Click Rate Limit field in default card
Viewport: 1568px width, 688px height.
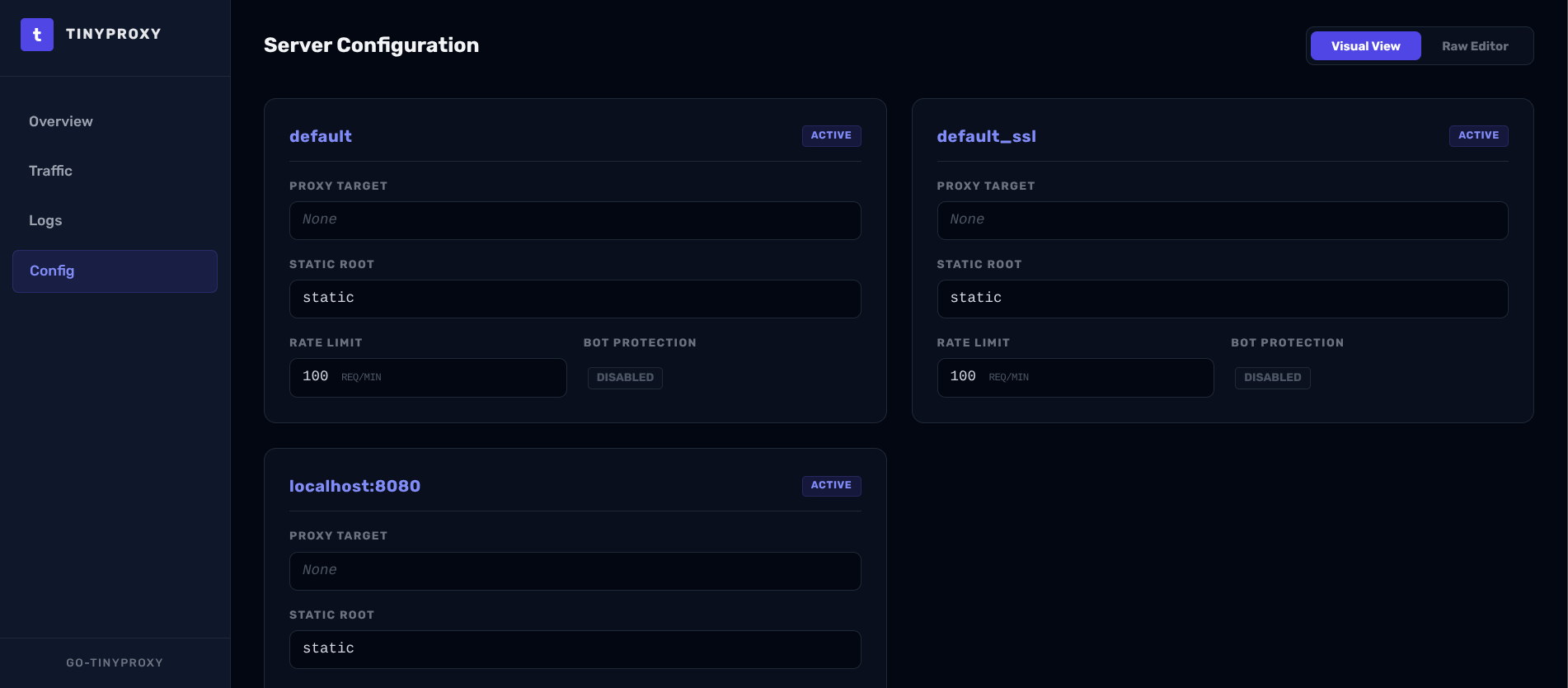point(428,377)
